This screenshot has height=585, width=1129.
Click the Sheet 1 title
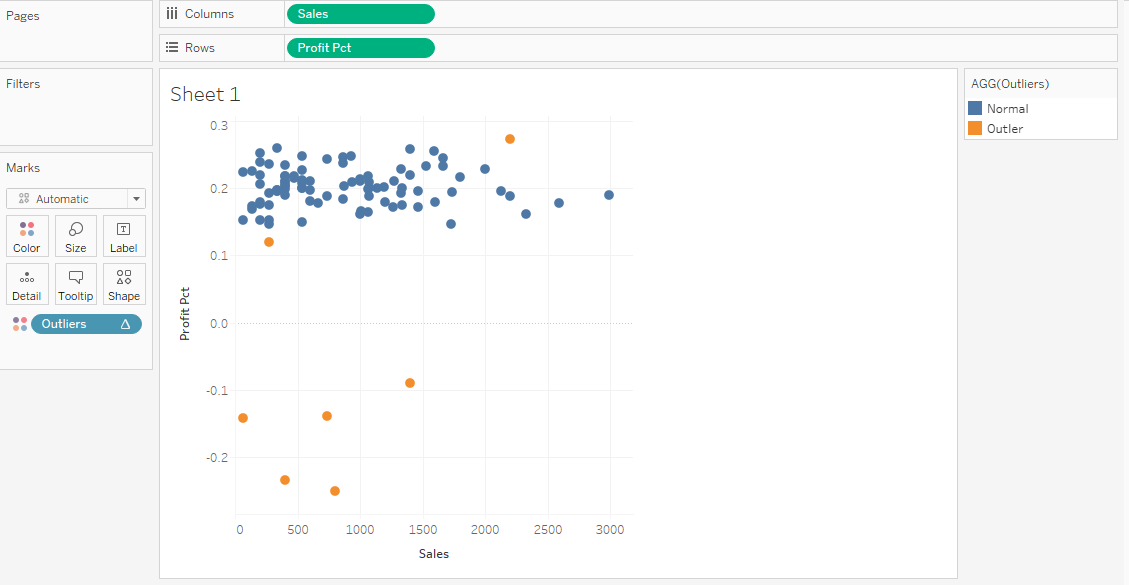click(205, 94)
